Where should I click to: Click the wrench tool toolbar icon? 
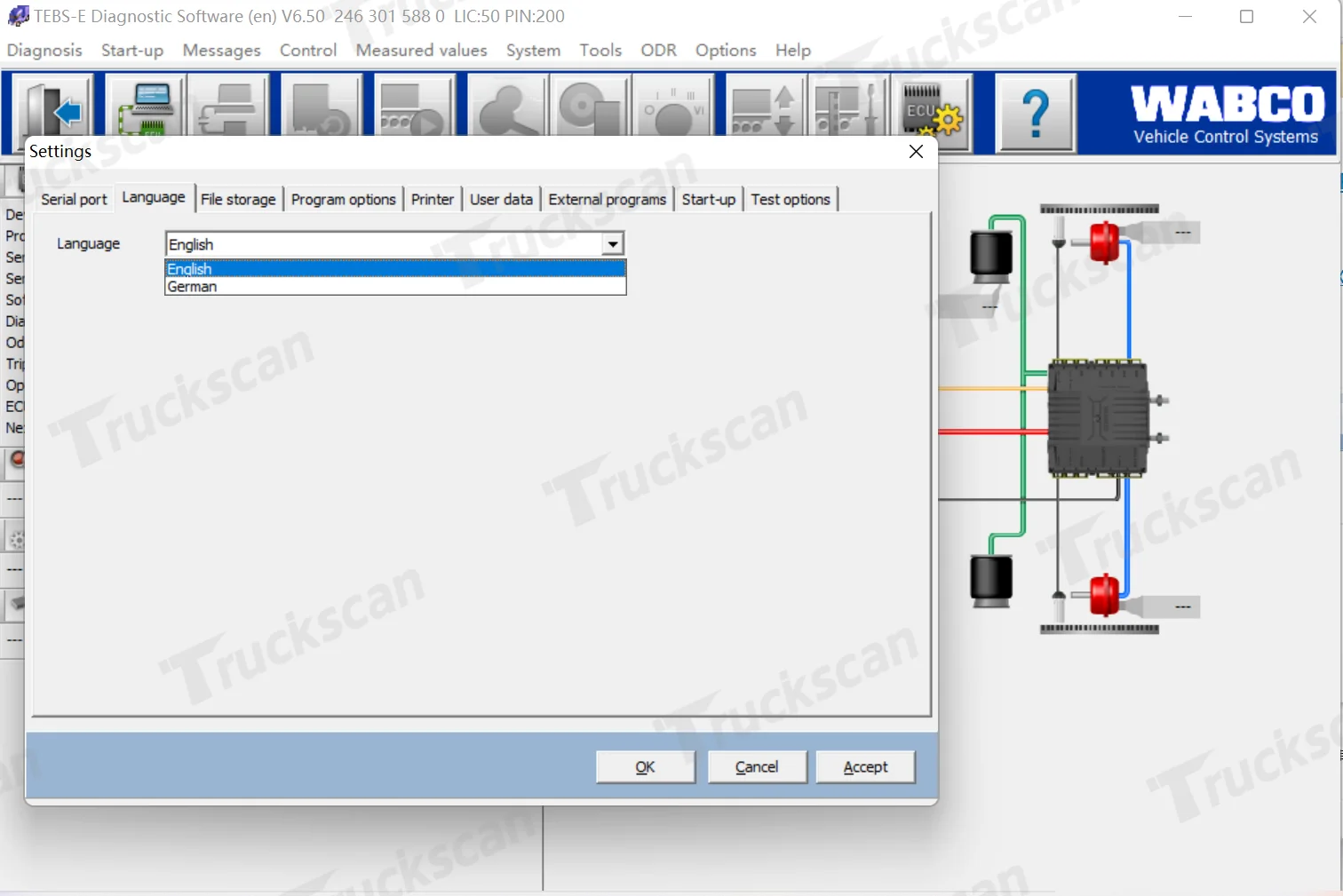[506, 107]
